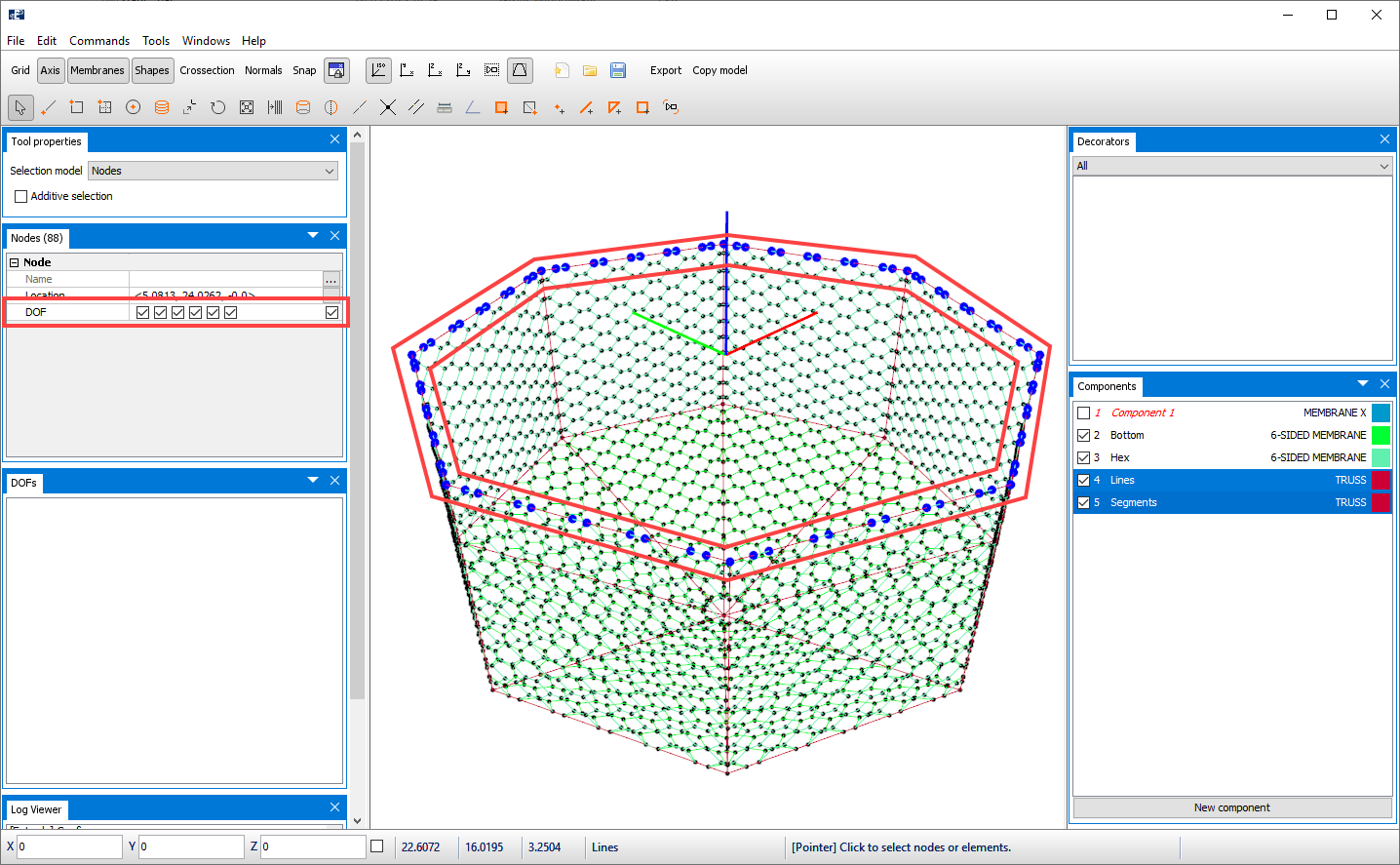Click the Y coordinate input field

tap(191, 846)
